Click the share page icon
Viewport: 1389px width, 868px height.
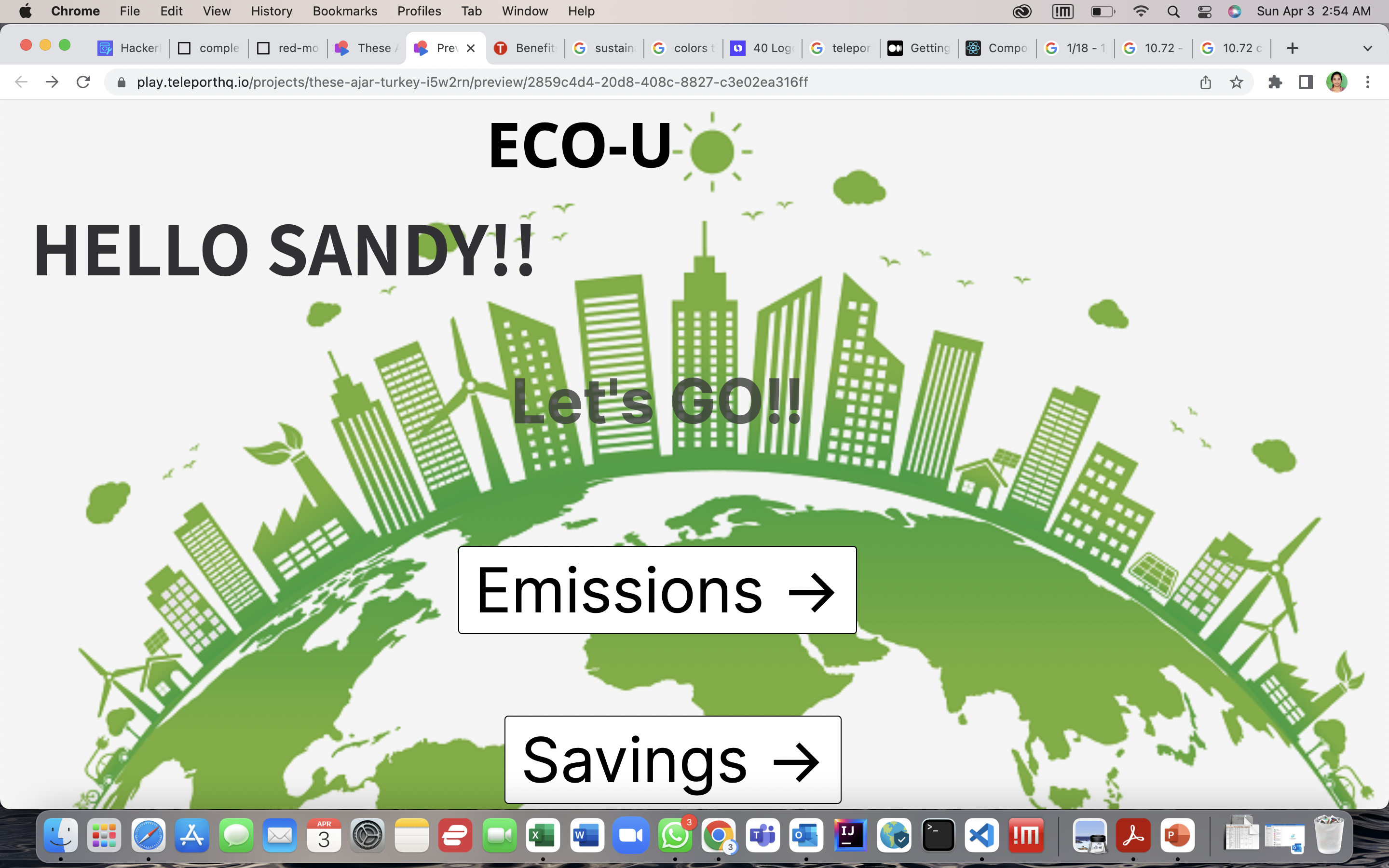click(x=1205, y=82)
